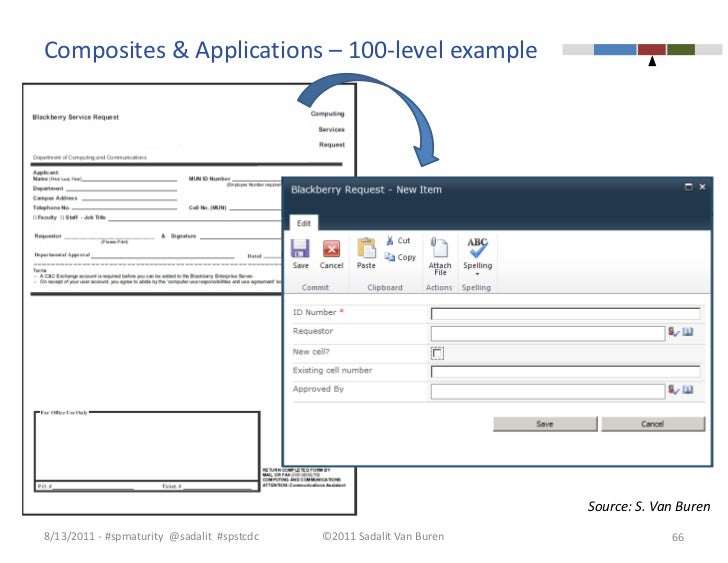Click the Paste clipboard icon
The width and height of the screenshot is (728, 563).
[x=366, y=247]
